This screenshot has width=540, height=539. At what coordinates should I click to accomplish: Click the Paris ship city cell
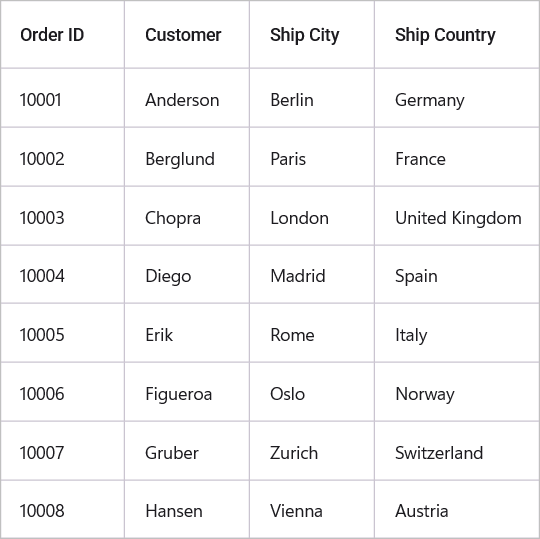(x=312, y=157)
